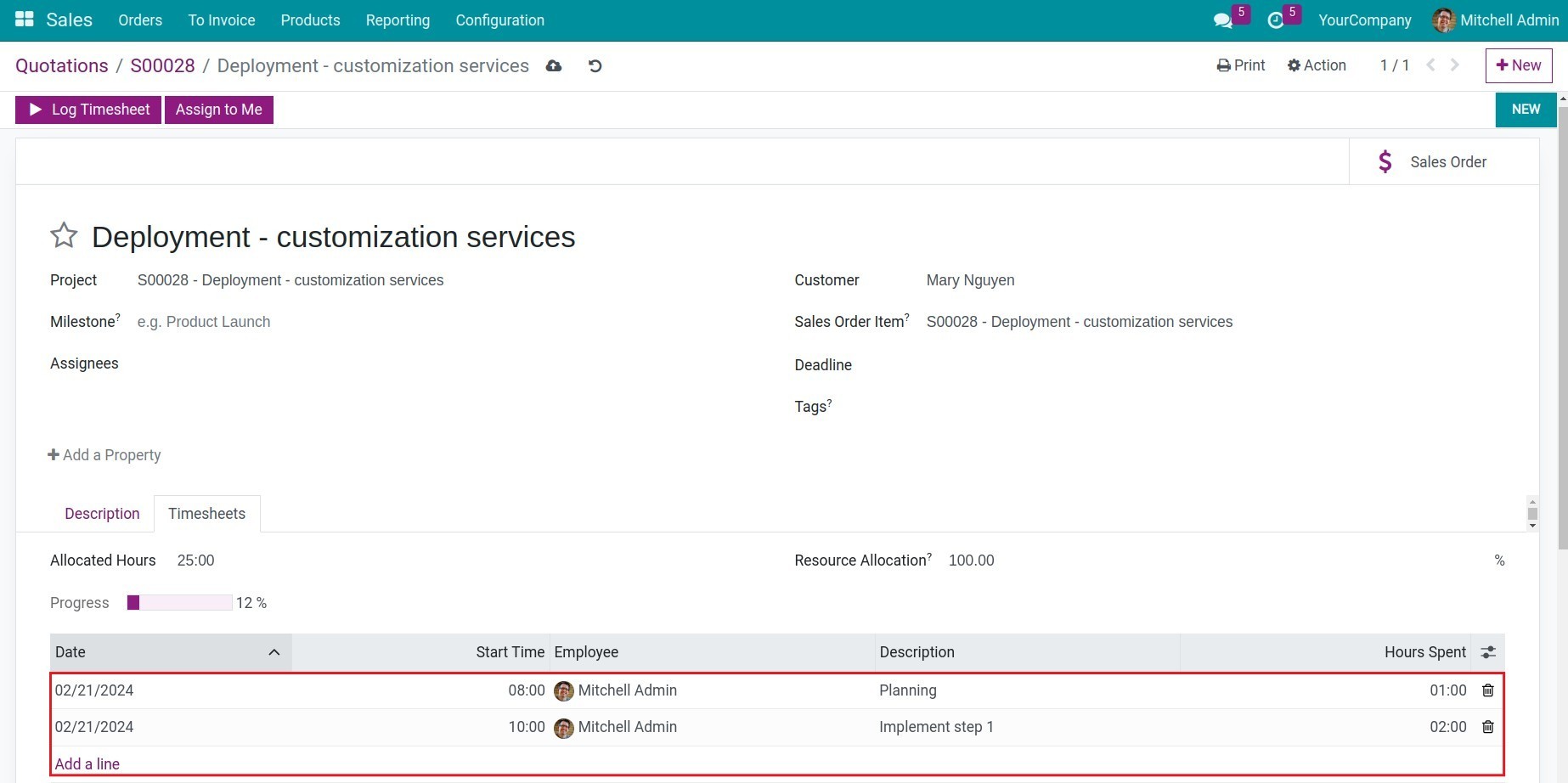The image size is (1568, 783).
Task: Click the Assignees field
Action: coord(442,363)
